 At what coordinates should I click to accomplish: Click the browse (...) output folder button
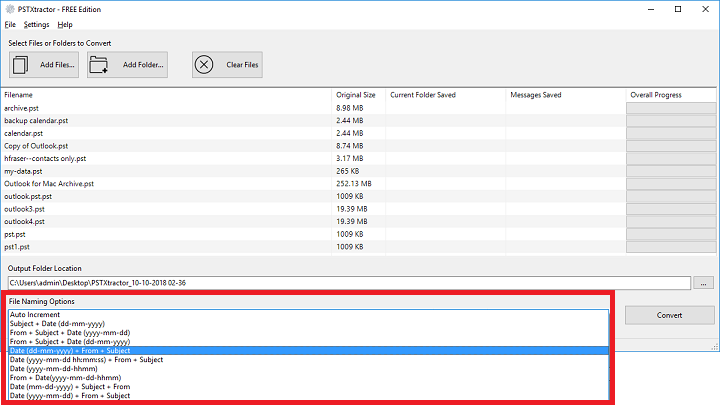[703, 283]
